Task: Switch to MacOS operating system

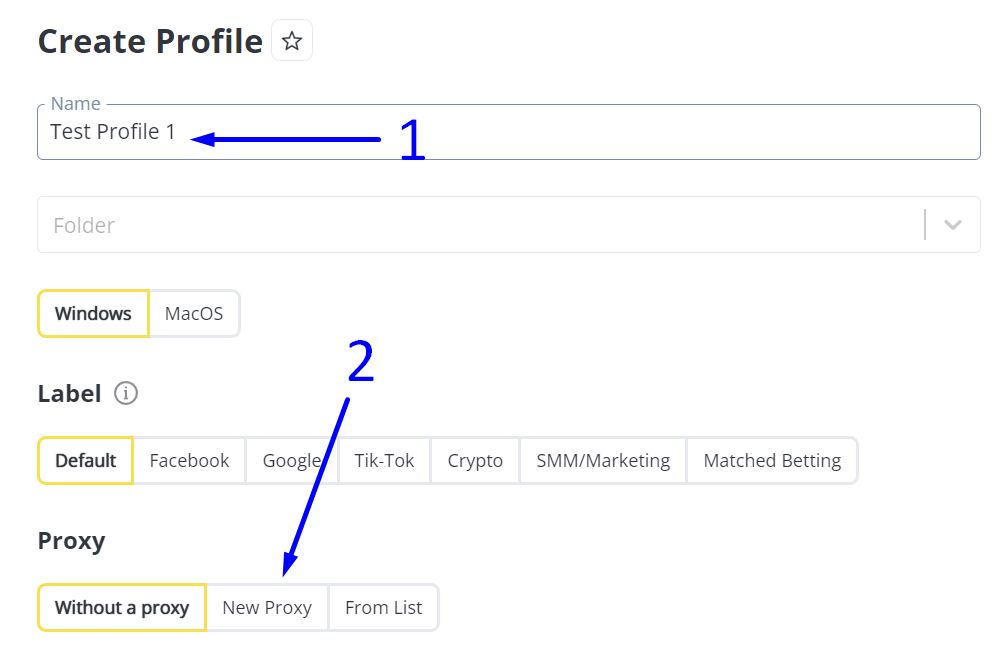Action: tap(194, 314)
